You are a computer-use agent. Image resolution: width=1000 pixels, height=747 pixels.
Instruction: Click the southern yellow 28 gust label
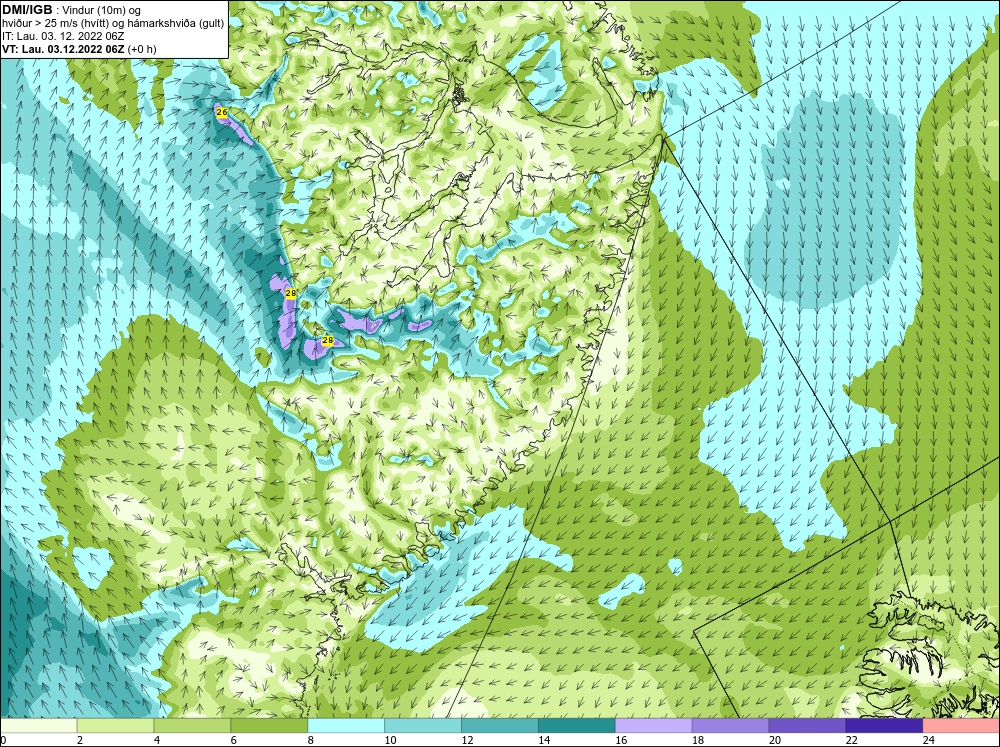click(x=328, y=341)
